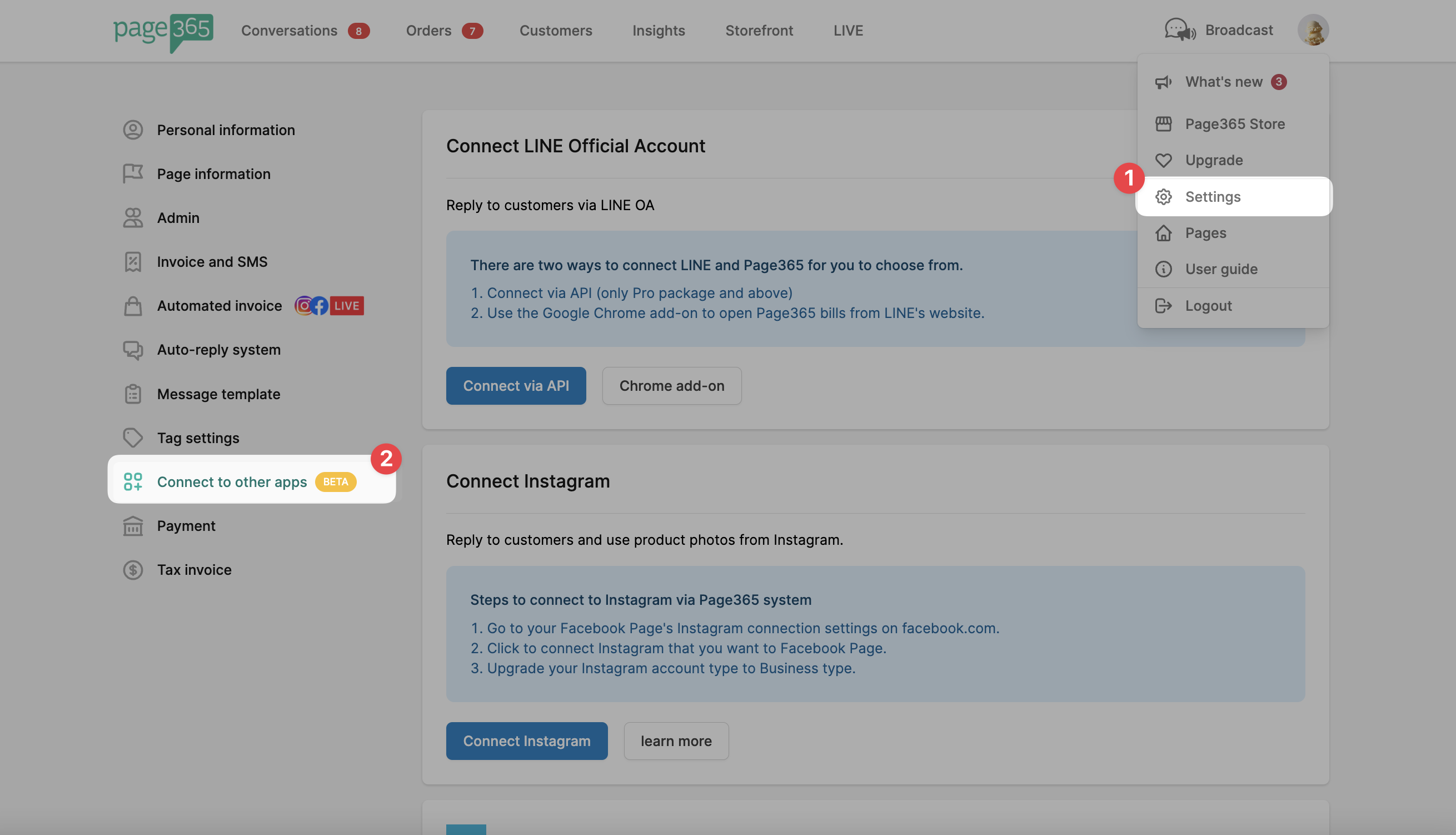The height and width of the screenshot is (835, 1456).
Task: Select Auto-reply system in the sidebar
Action: (218, 350)
